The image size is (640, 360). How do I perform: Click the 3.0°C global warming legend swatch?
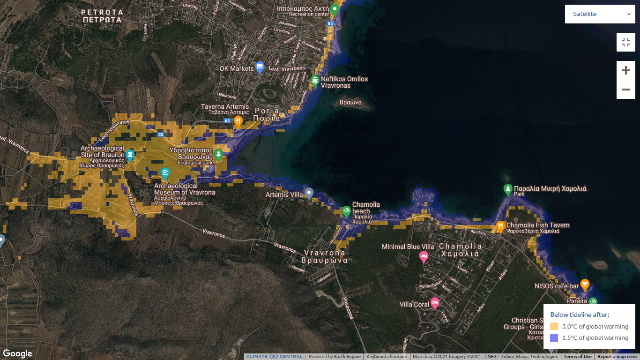click(x=554, y=326)
